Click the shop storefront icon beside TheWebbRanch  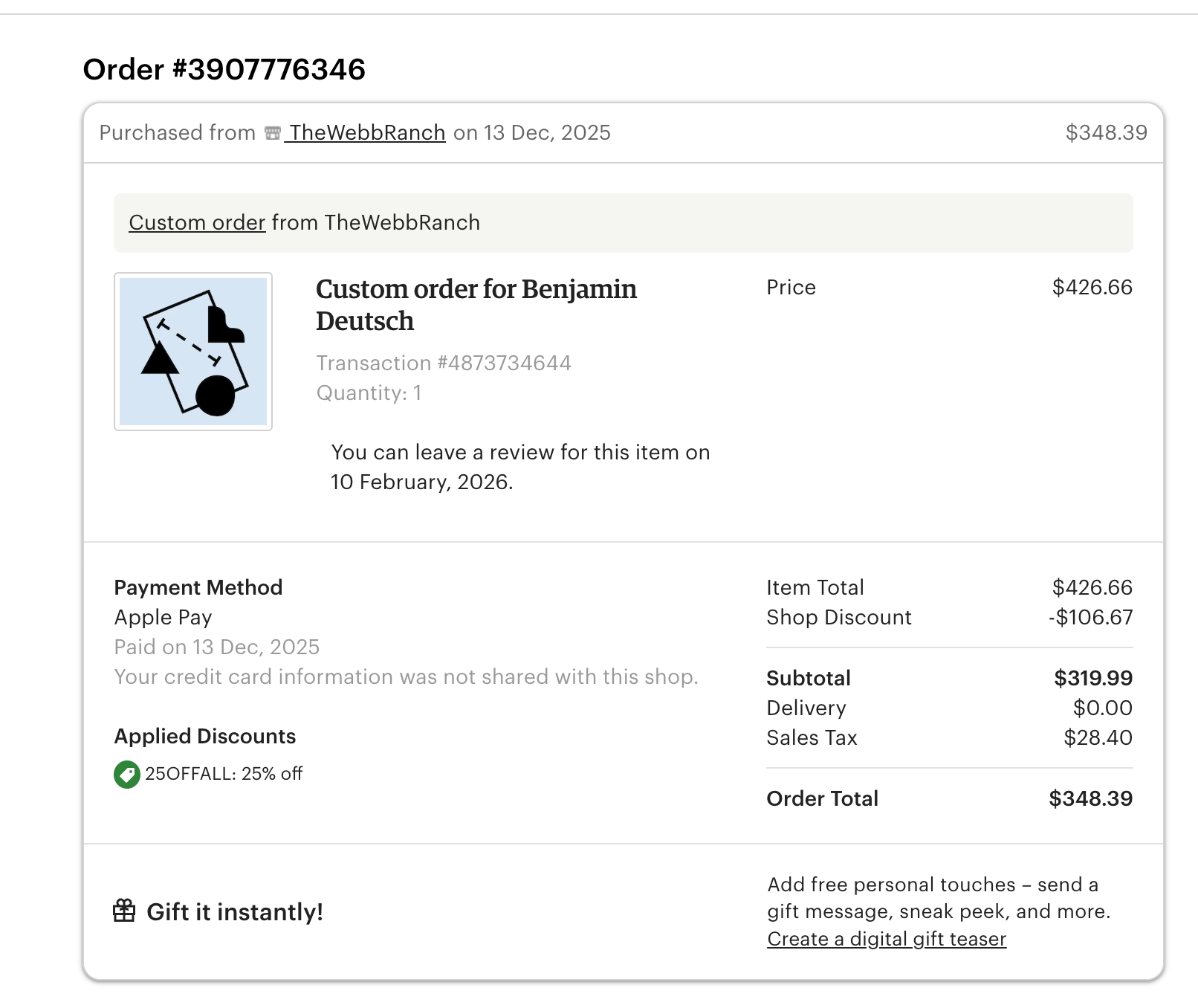(x=273, y=133)
